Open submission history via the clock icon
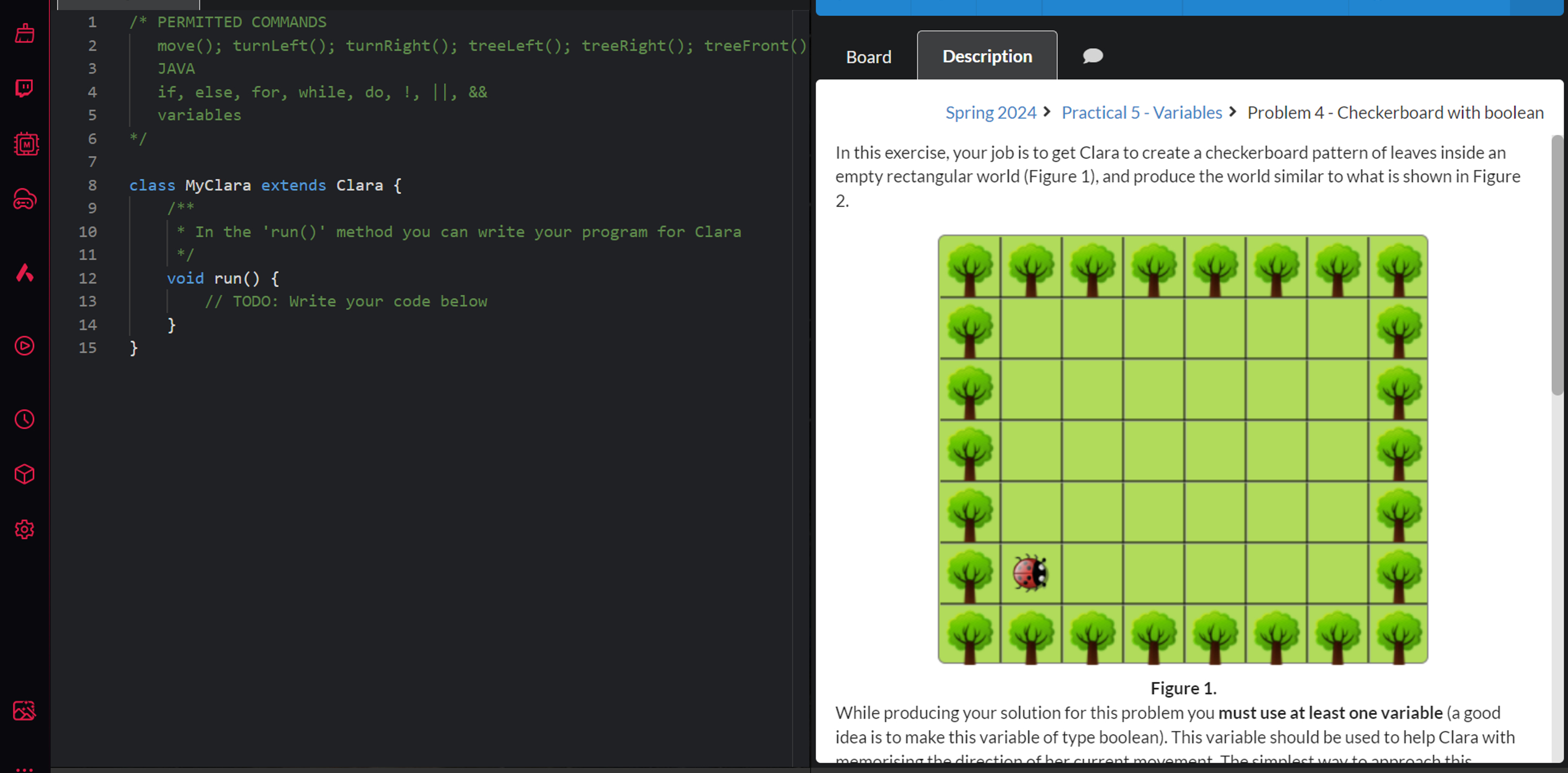The width and height of the screenshot is (1568, 773). (24, 419)
